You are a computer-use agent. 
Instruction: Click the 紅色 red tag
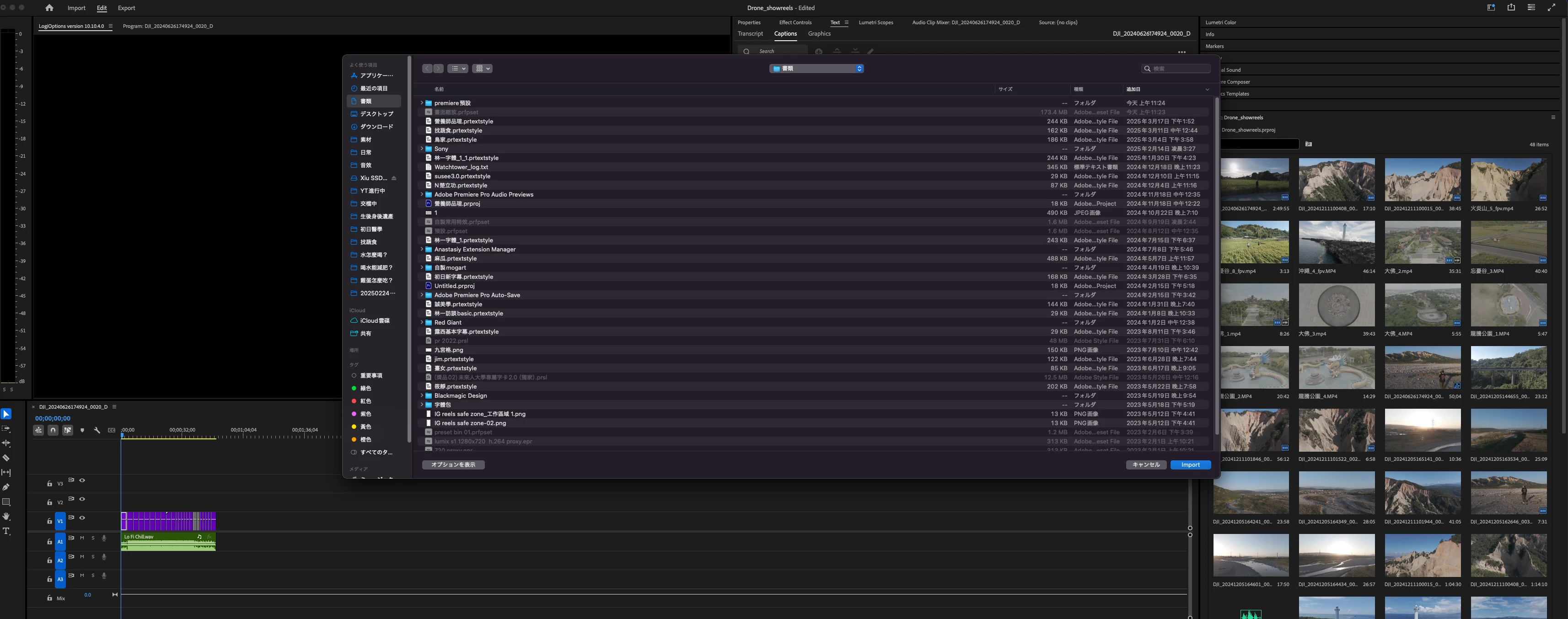365,401
